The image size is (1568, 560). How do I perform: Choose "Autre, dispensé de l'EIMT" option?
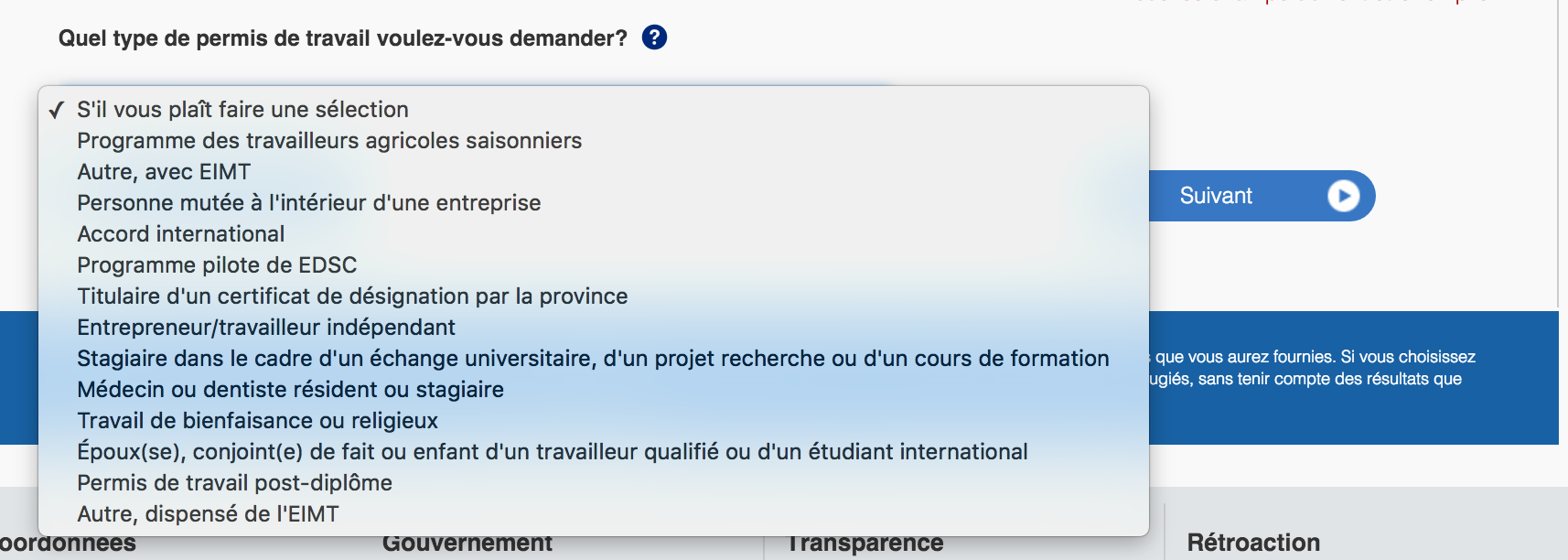click(208, 514)
